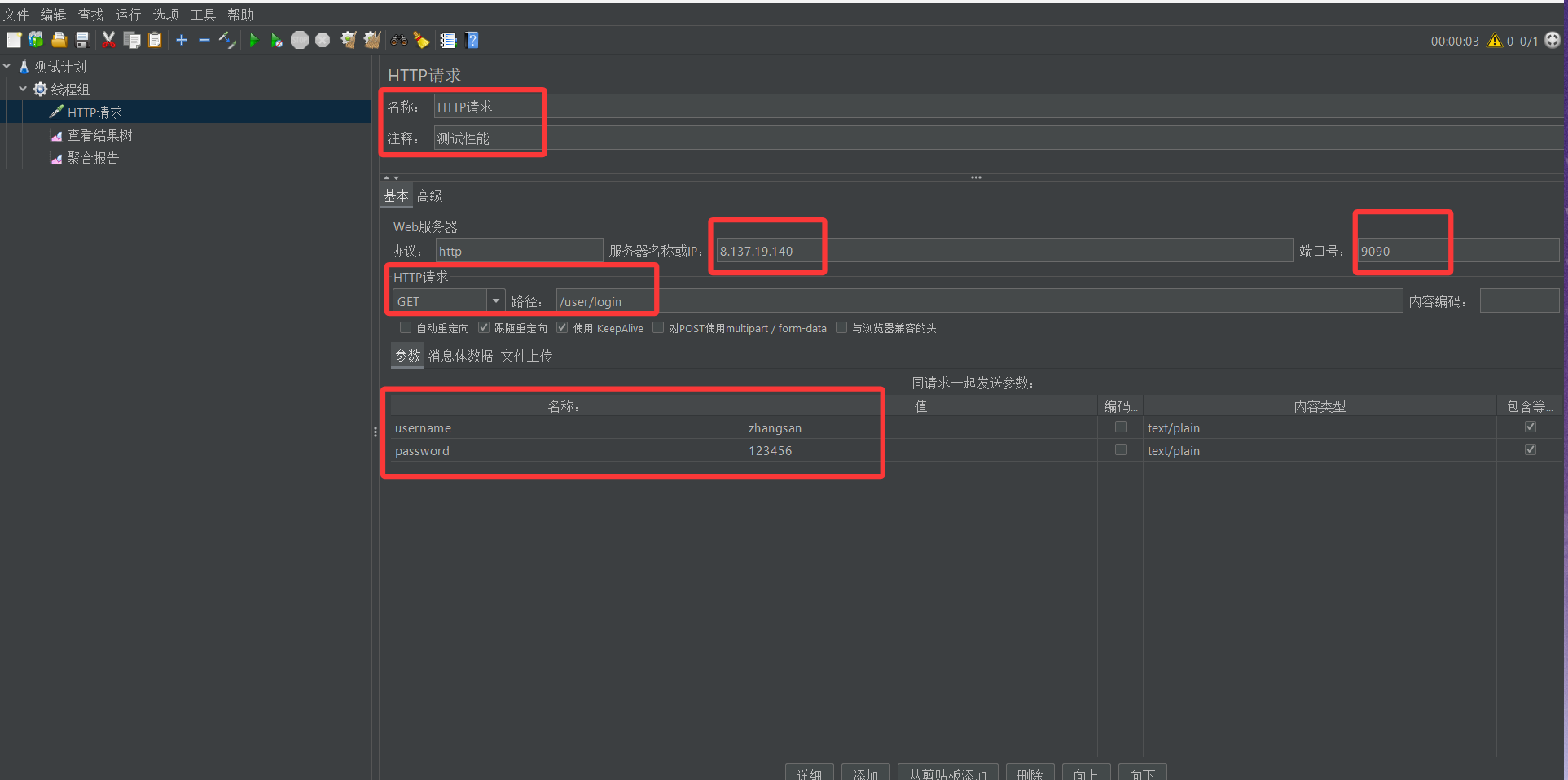The image size is (1568, 780).
Task: Open the 工具 menu
Action: pos(203,15)
